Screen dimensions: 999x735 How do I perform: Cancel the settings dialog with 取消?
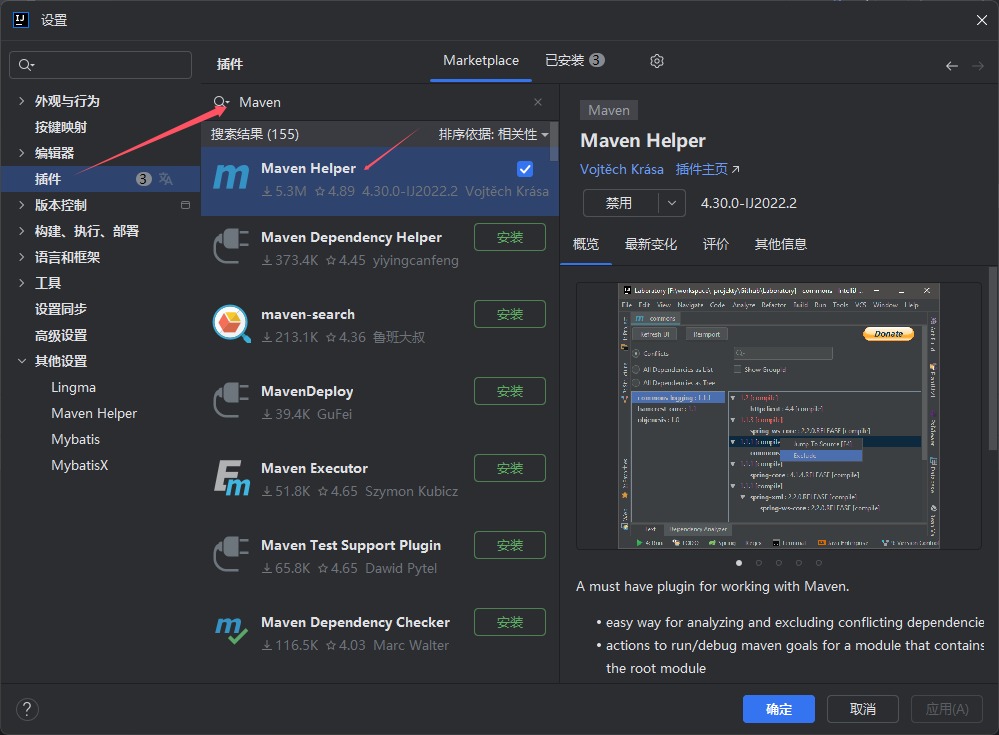pyautogui.click(x=863, y=709)
